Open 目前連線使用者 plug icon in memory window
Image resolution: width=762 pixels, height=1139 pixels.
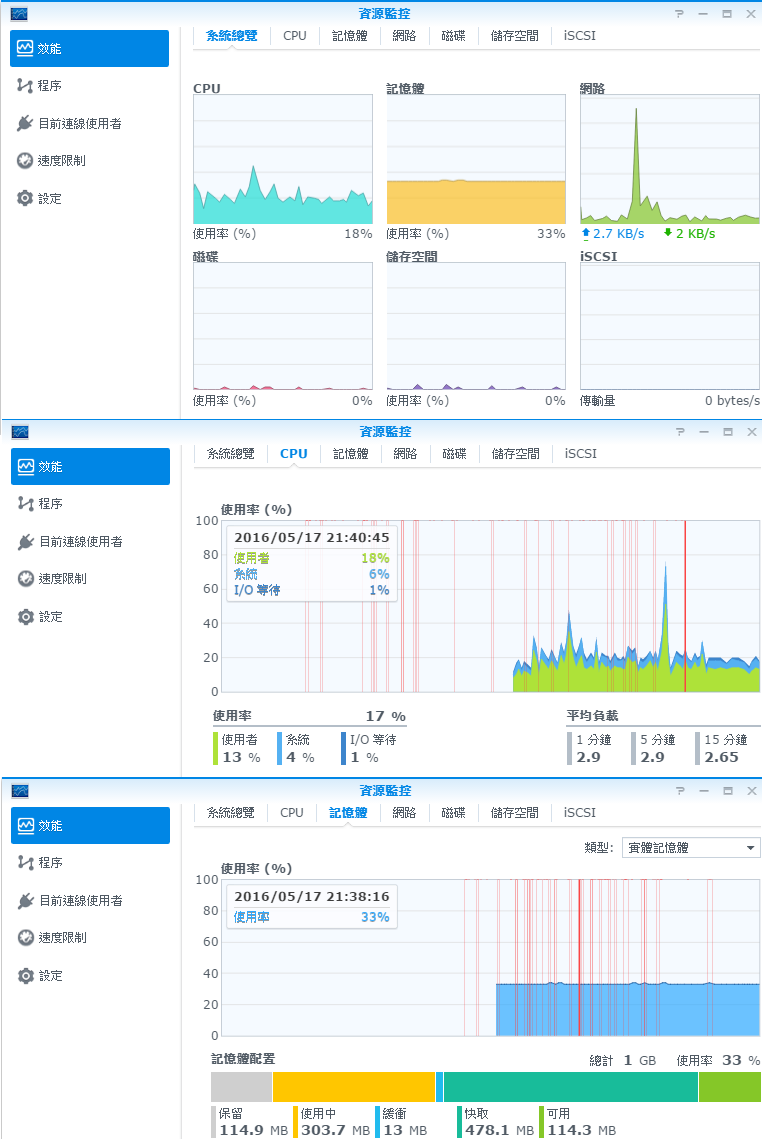tap(26, 901)
